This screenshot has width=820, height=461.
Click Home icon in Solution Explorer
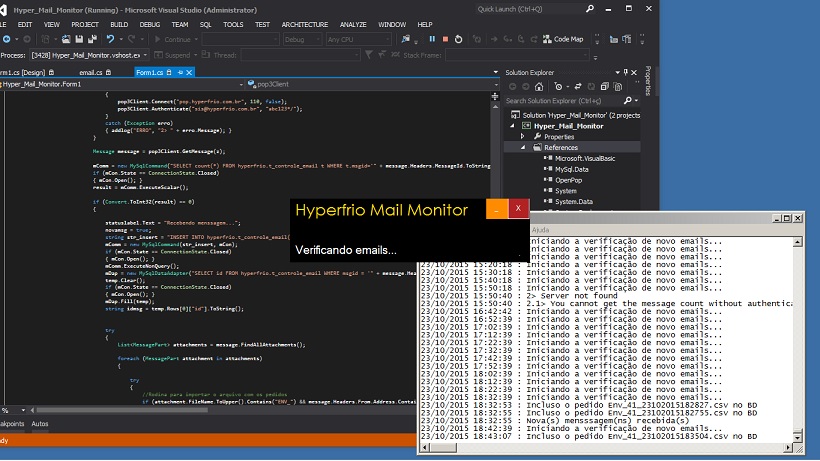pyautogui.click(x=539, y=87)
